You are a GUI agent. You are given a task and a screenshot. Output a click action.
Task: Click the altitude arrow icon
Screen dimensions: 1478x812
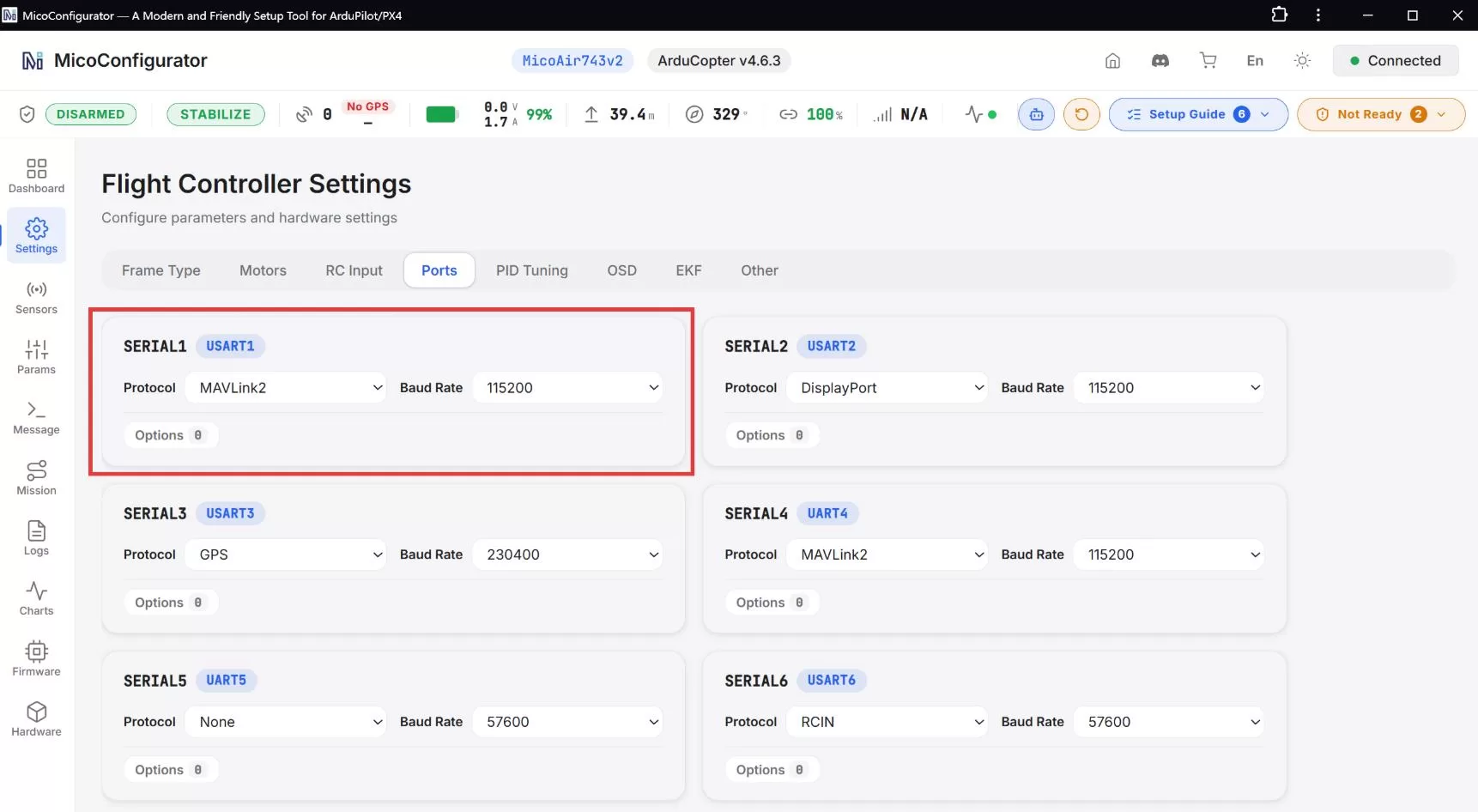pyautogui.click(x=591, y=114)
